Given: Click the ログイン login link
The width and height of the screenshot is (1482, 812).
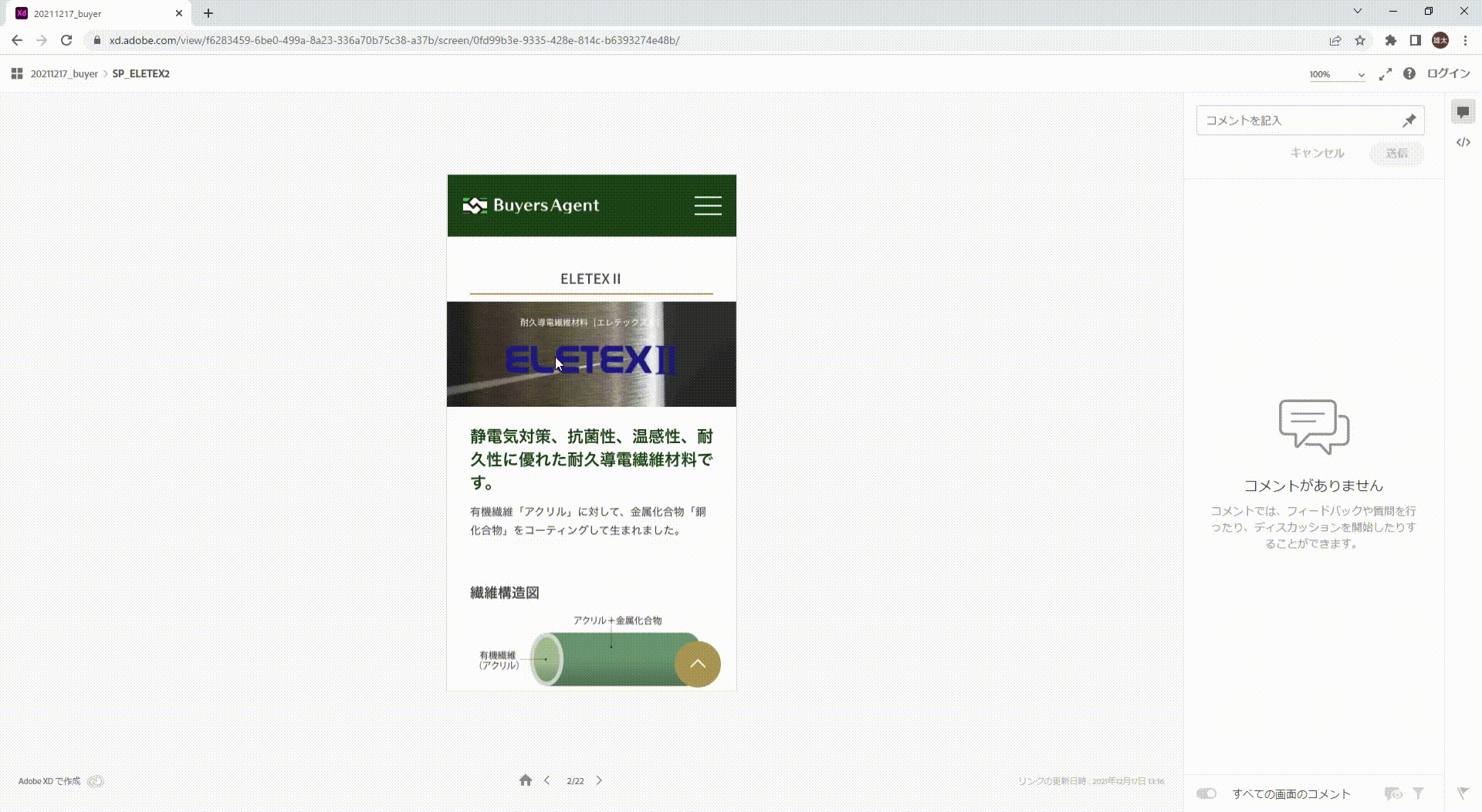Looking at the screenshot, I should (x=1448, y=73).
